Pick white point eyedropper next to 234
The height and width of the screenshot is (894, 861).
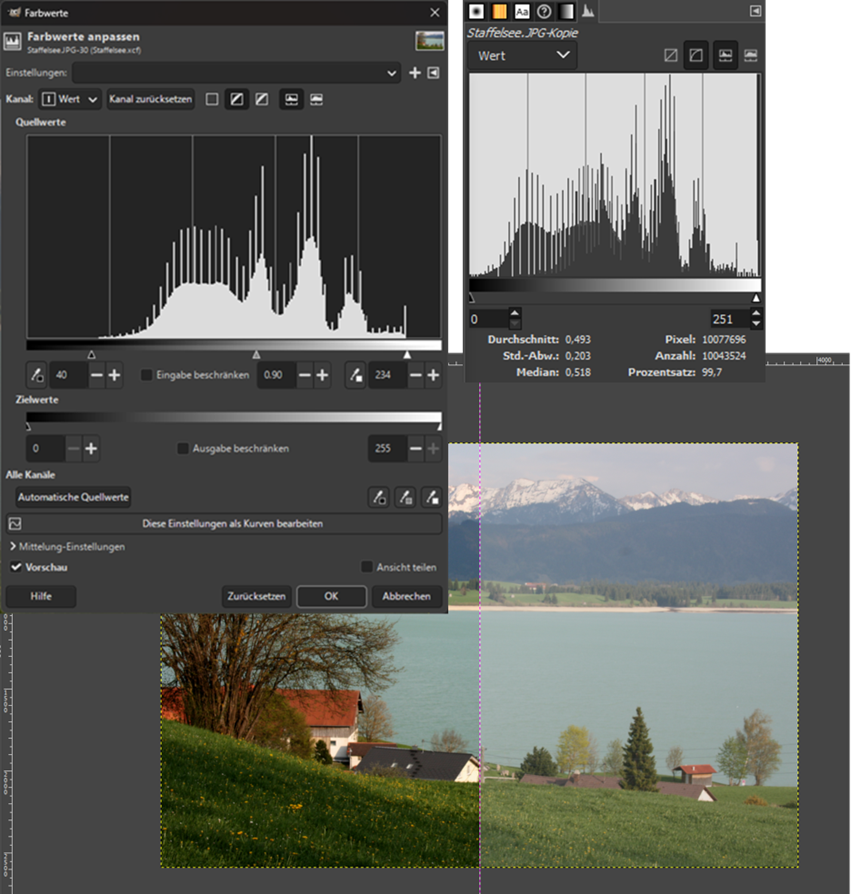356,375
